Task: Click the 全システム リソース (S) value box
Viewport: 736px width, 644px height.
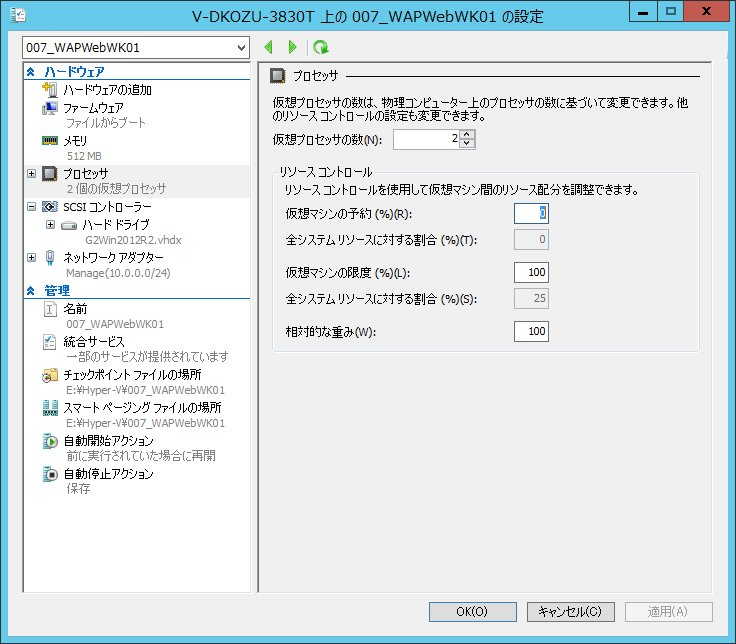Action: click(x=531, y=298)
